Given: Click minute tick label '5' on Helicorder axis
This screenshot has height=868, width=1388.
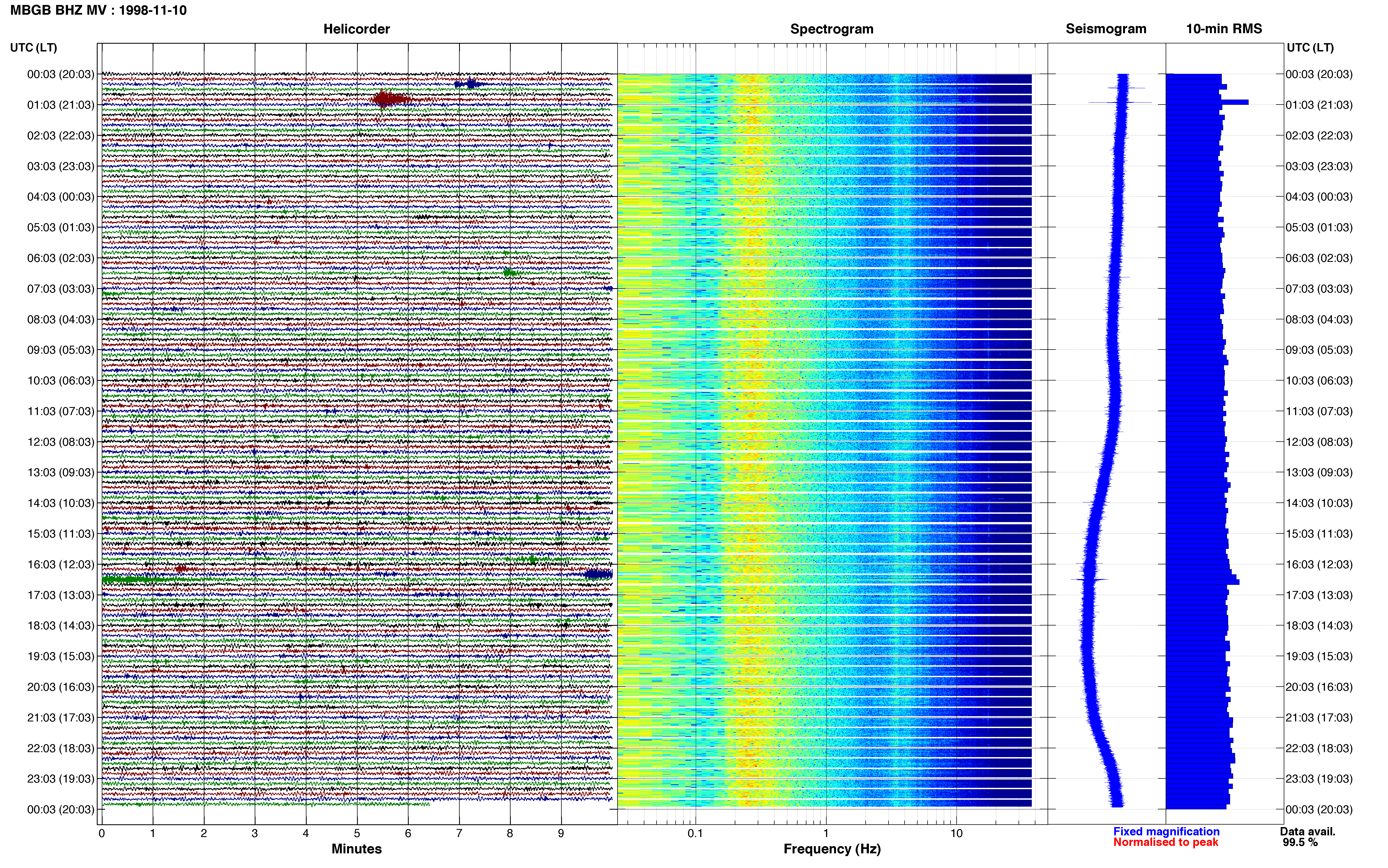Looking at the screenshot, I should coord(357,833).
